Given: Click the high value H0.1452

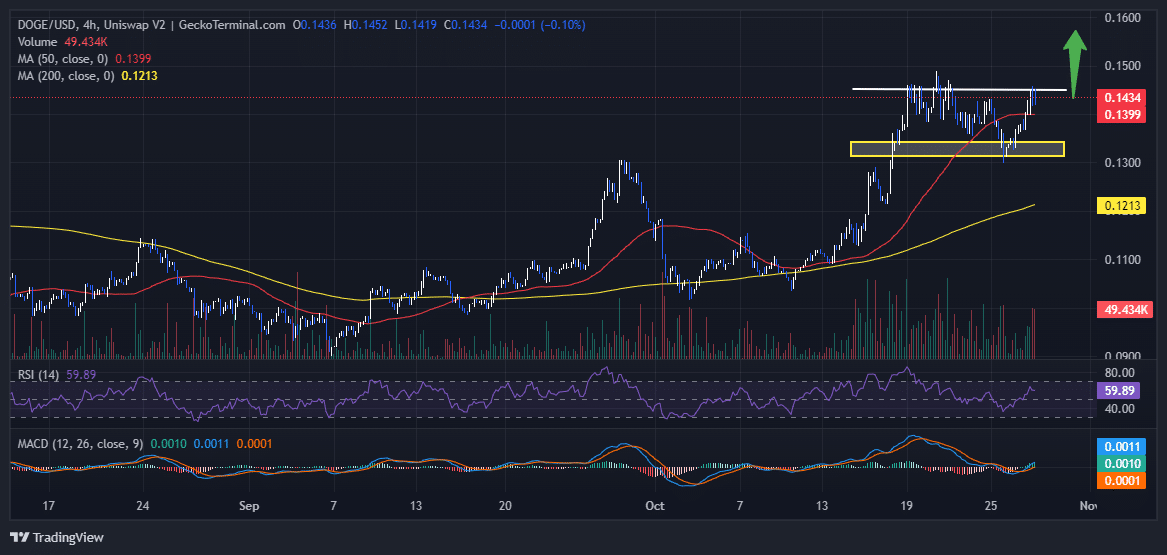Looking at the screenshot, I should pyautogui.click(x=366, y=25).
